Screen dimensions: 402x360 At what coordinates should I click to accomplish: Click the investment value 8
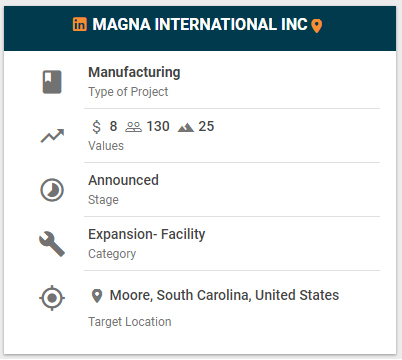113,127
